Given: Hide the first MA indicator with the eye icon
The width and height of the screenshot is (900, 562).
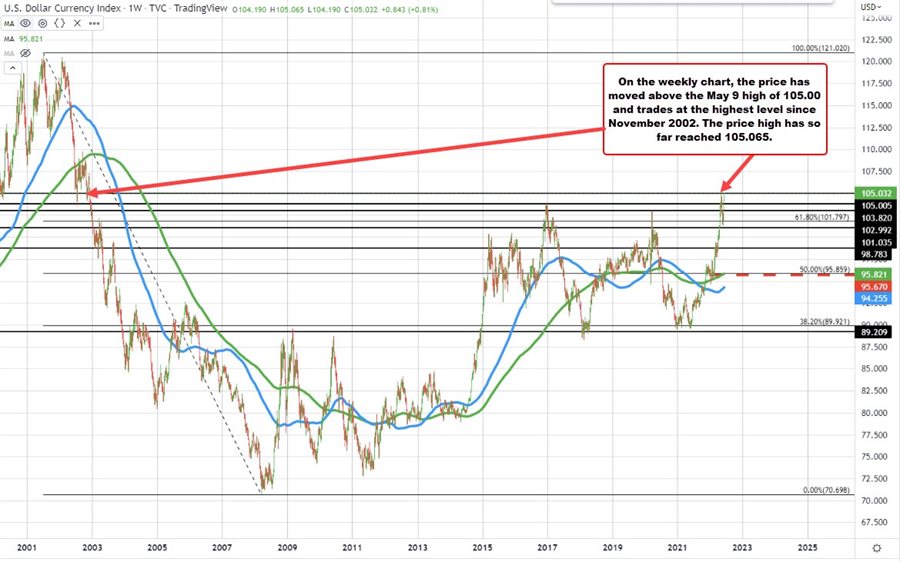Looking at the screenshot, I should coord(25,24).
